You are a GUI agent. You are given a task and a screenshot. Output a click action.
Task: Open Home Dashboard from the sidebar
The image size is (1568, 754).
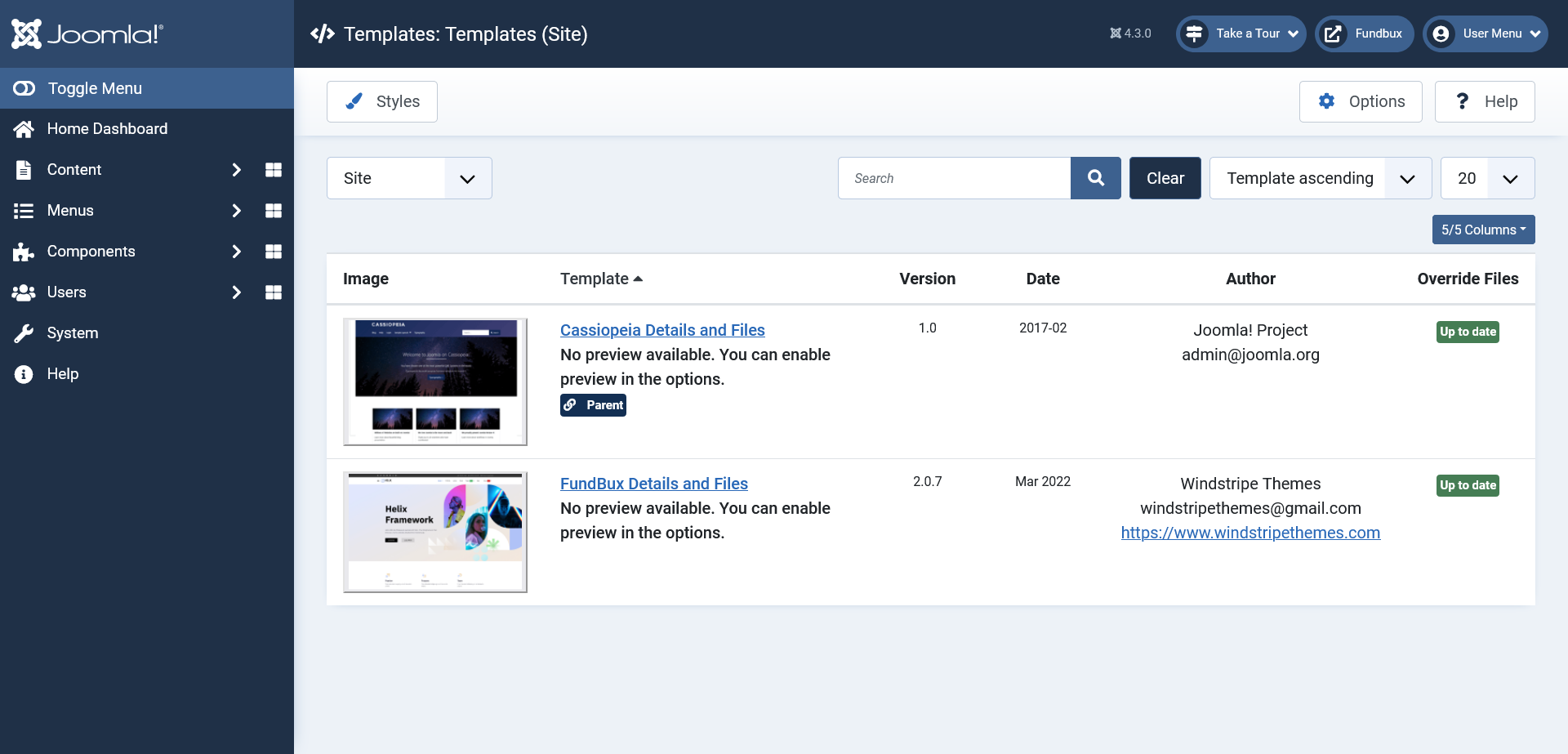(107, 129)
